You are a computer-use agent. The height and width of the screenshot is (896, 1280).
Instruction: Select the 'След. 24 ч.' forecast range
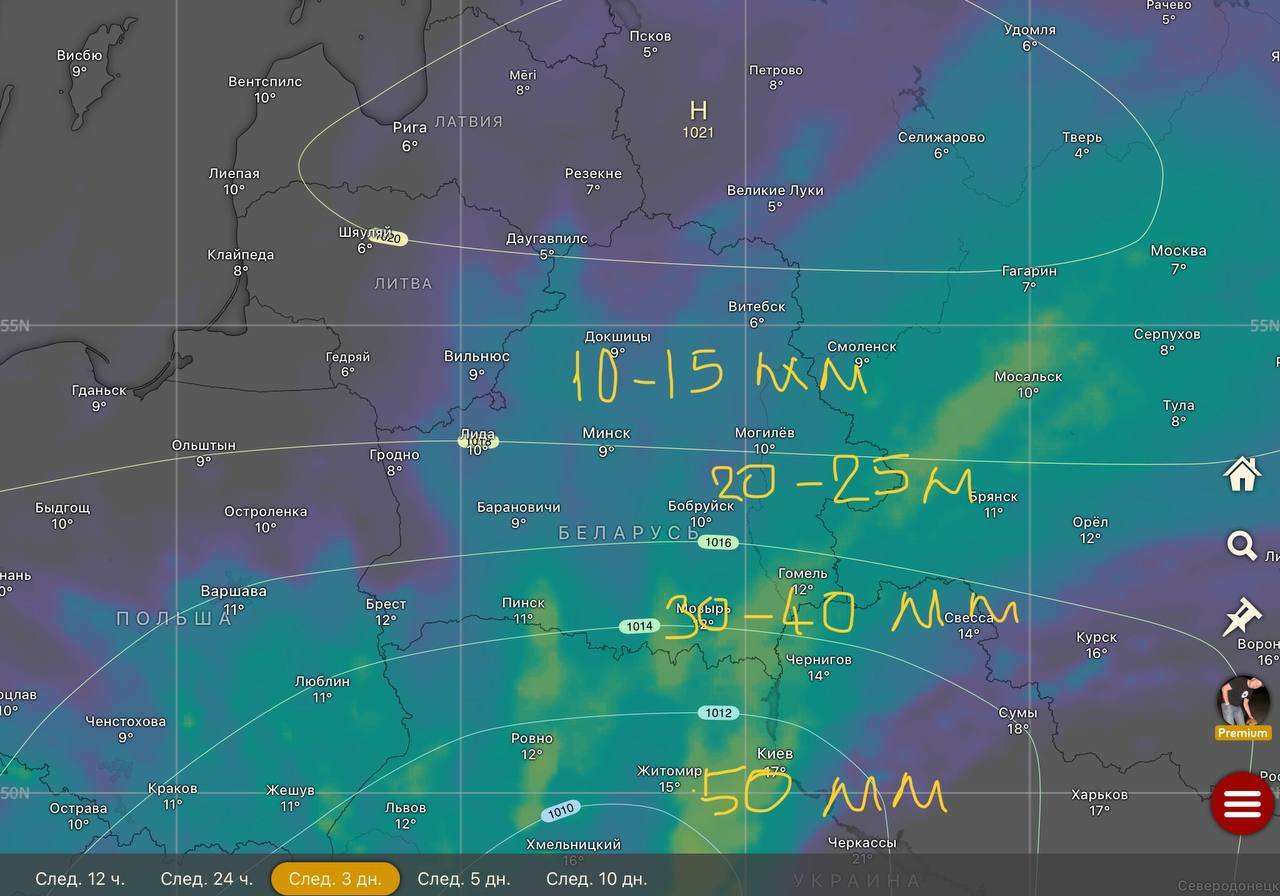[x=206, y=879]
